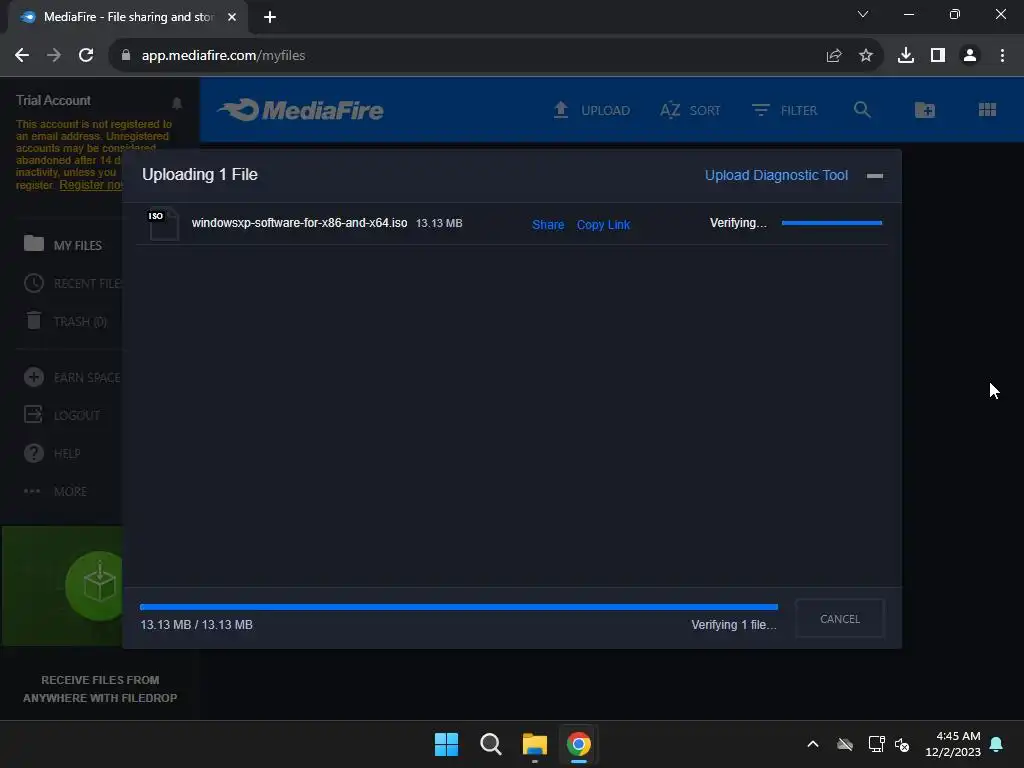The image size is (1024, 768).
Task: Click Copy Link for the ISO file
Action: point(603,225)
